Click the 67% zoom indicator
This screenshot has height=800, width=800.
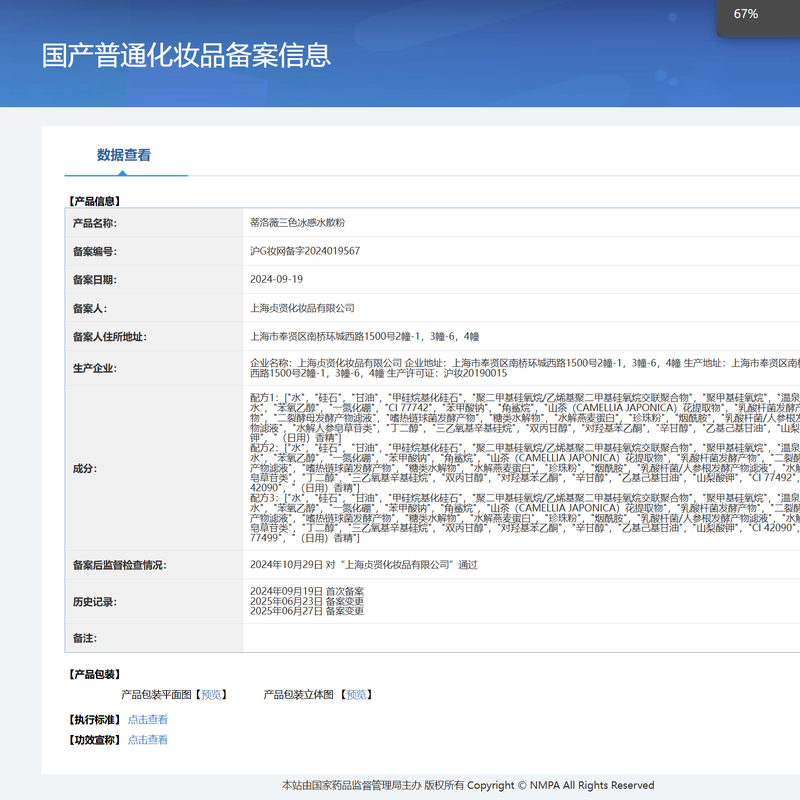tap(746, 14)
